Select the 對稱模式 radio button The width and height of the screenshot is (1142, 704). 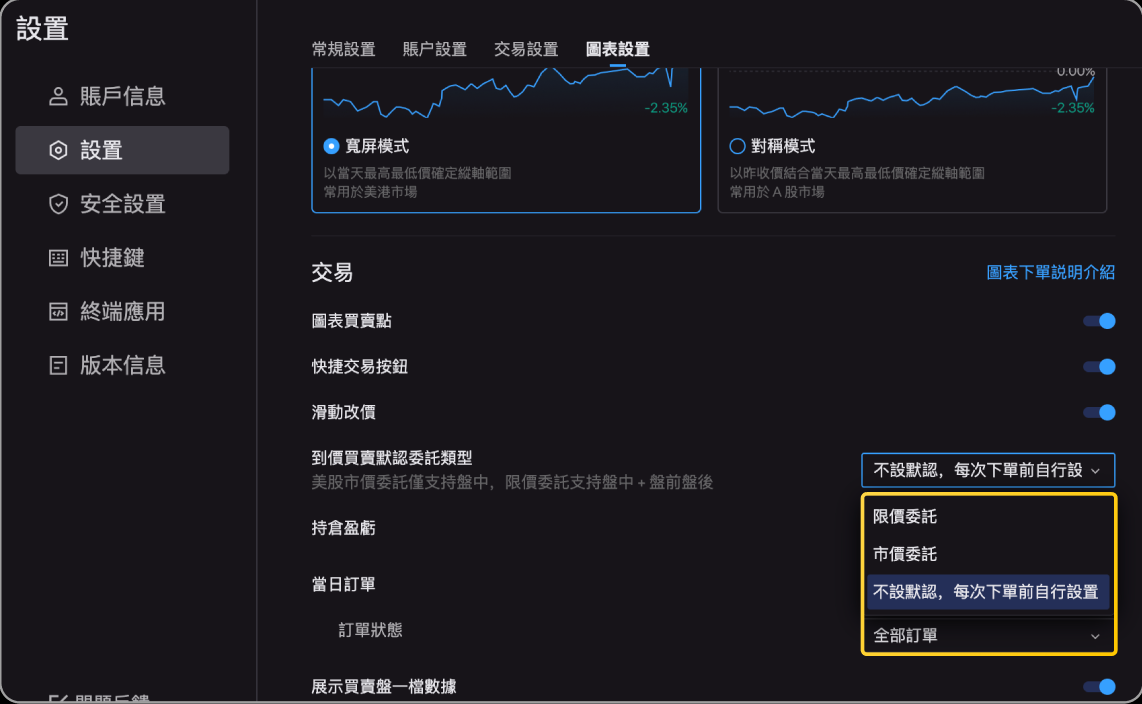[x=738, y=146]
